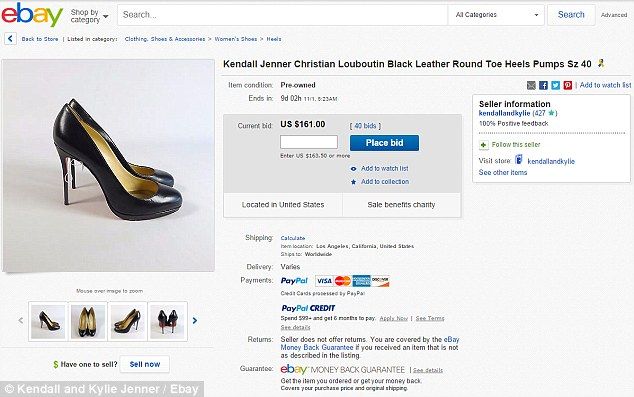
Task: Open Women's Shoes breadcrumb category
Action: pos(236,39)
